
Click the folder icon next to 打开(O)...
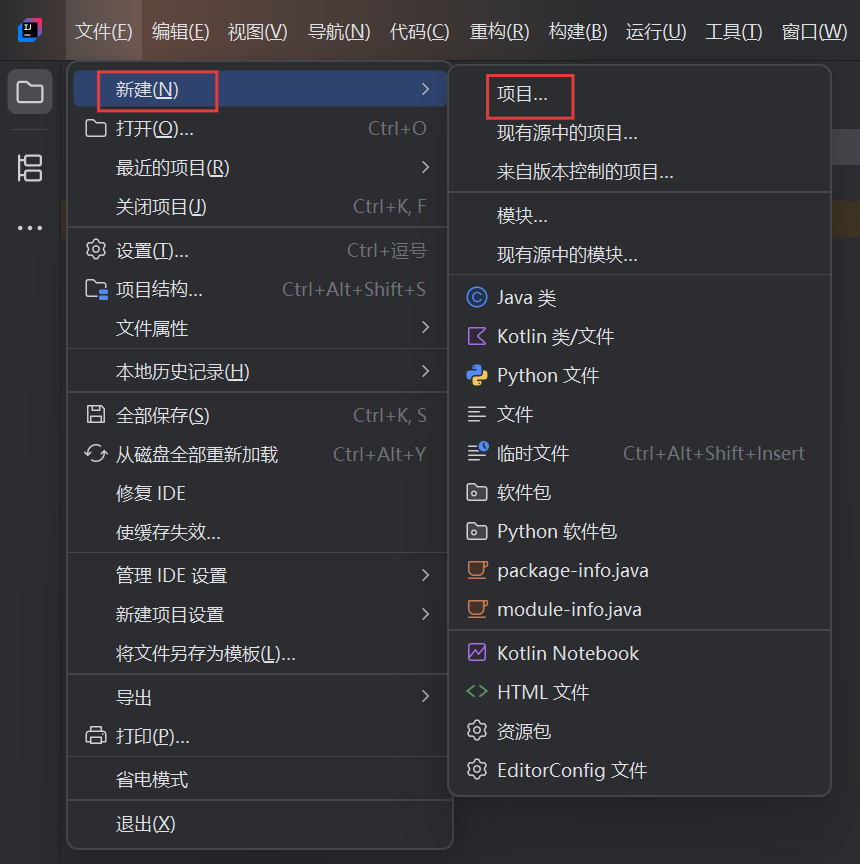point(96,128)
